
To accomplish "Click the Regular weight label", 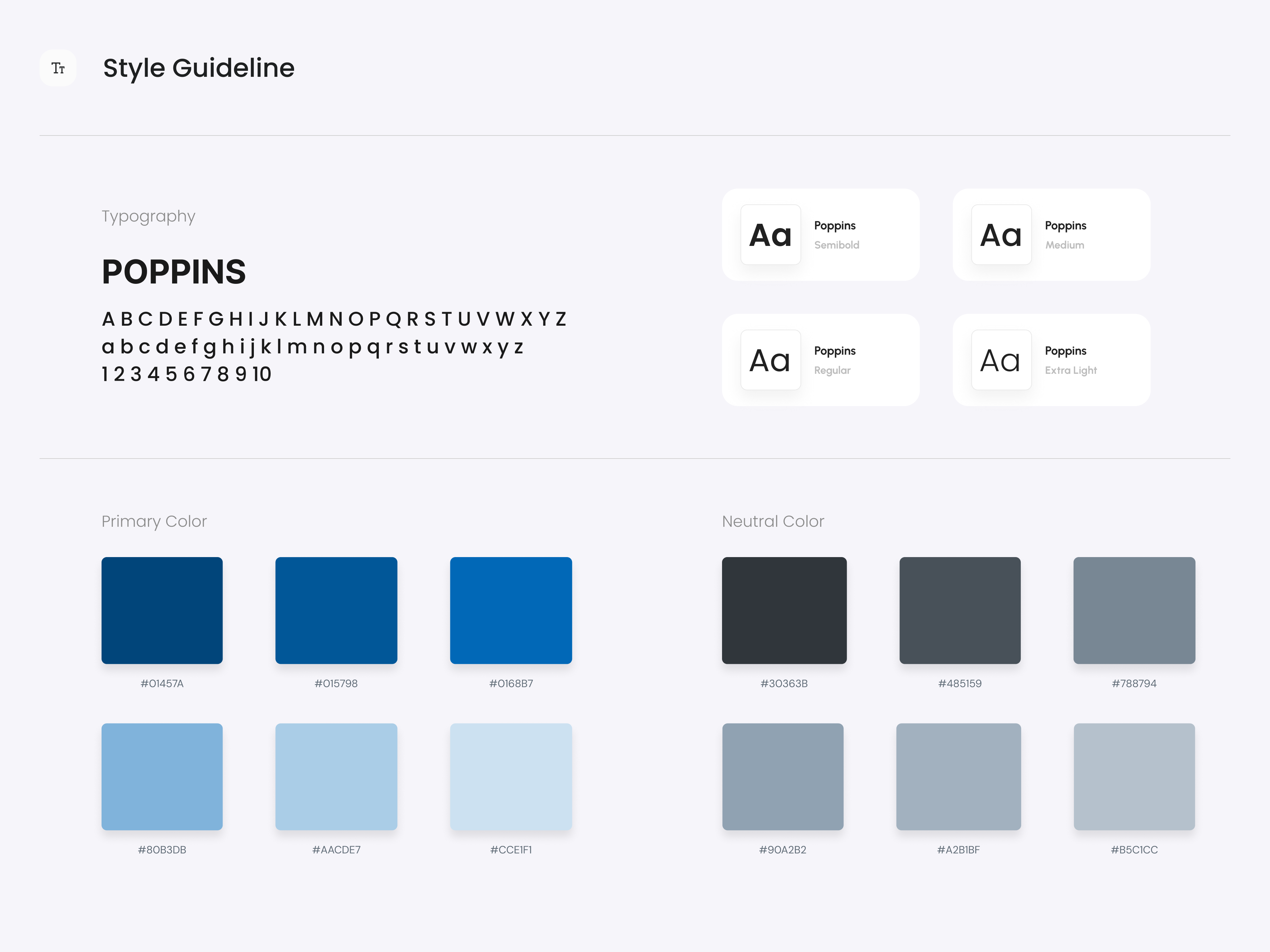I will 832,370.
